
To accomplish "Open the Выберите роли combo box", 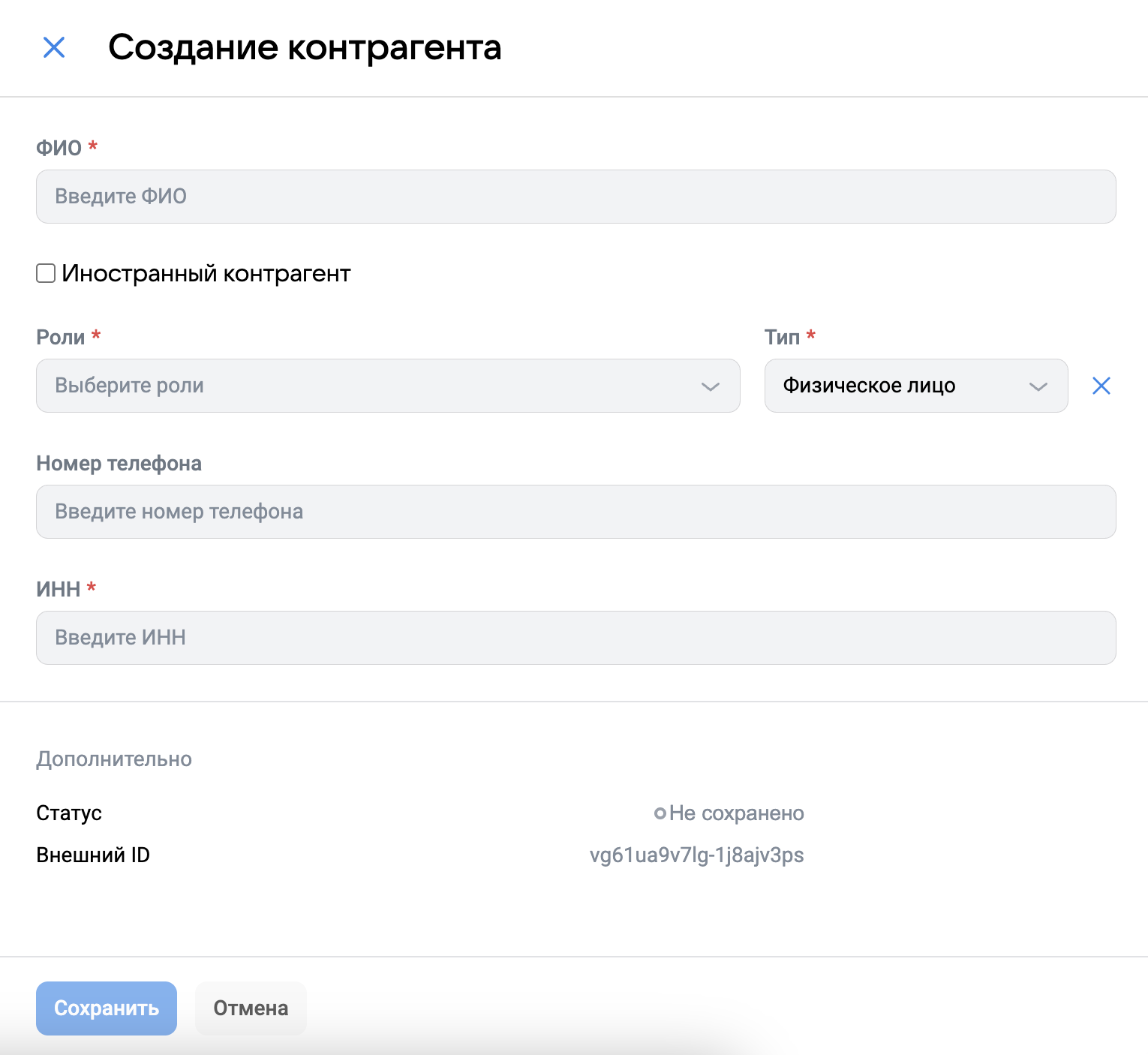I will [375, 386].
